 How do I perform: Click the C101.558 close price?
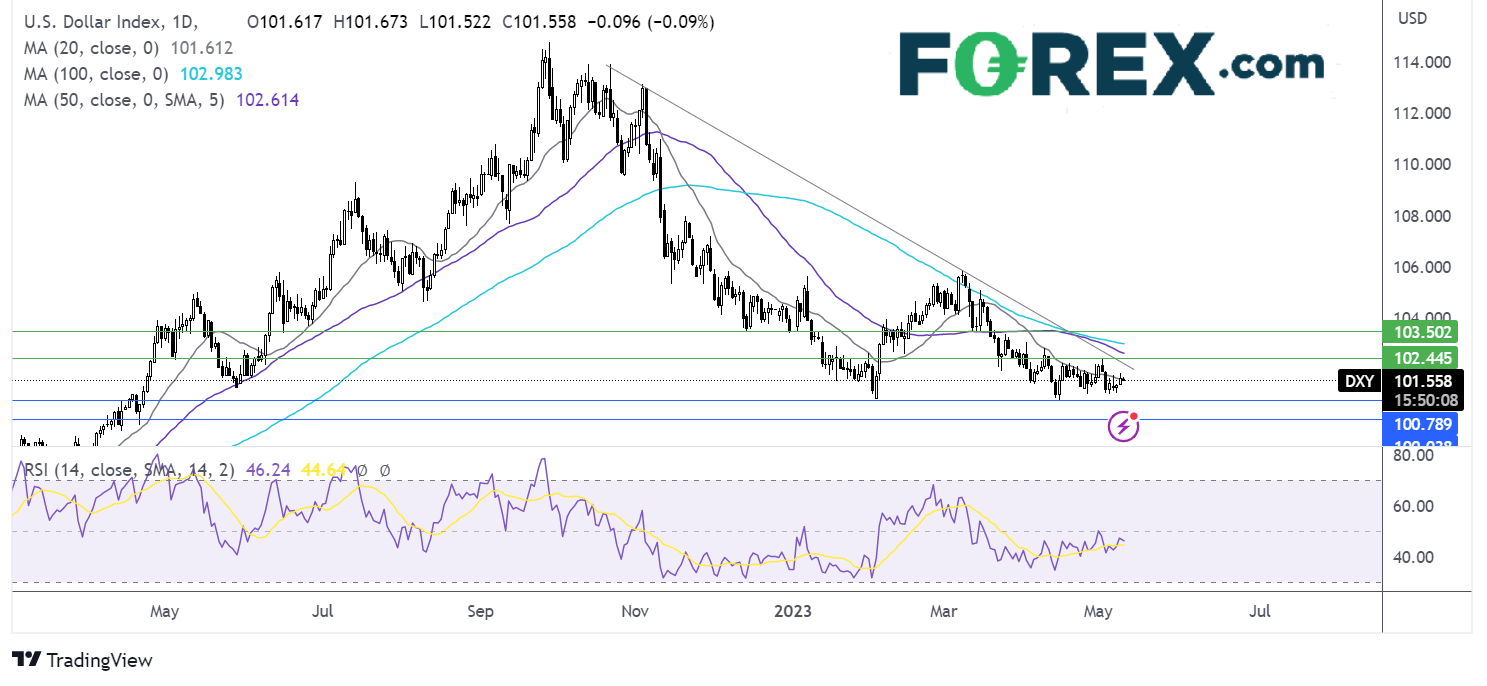[540, 23]
